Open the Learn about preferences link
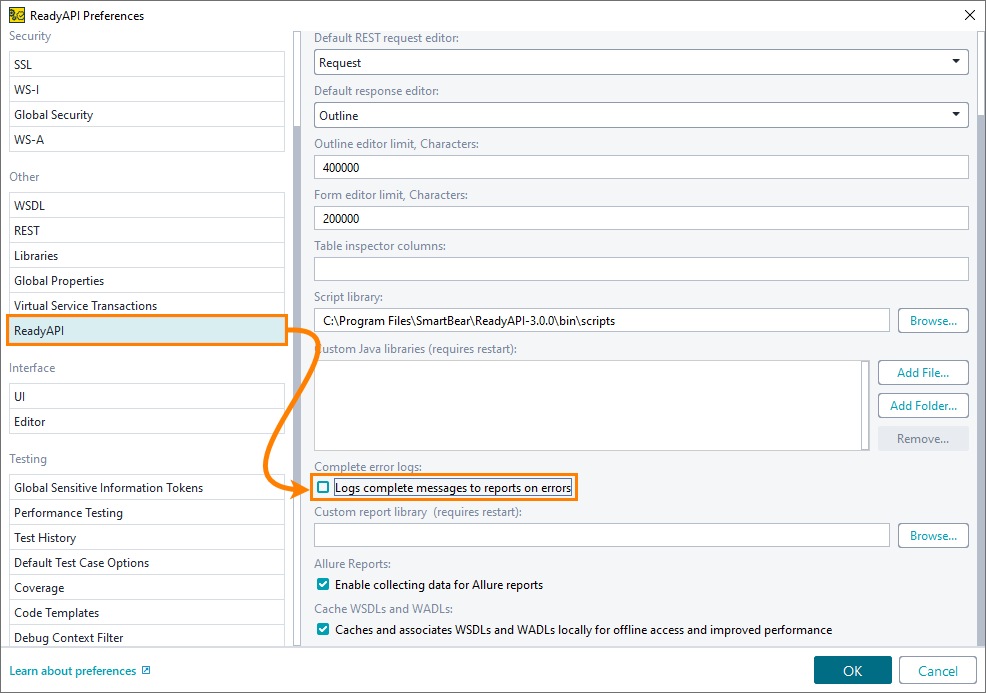Screen dimensions: 986x693 pos(74,670)
